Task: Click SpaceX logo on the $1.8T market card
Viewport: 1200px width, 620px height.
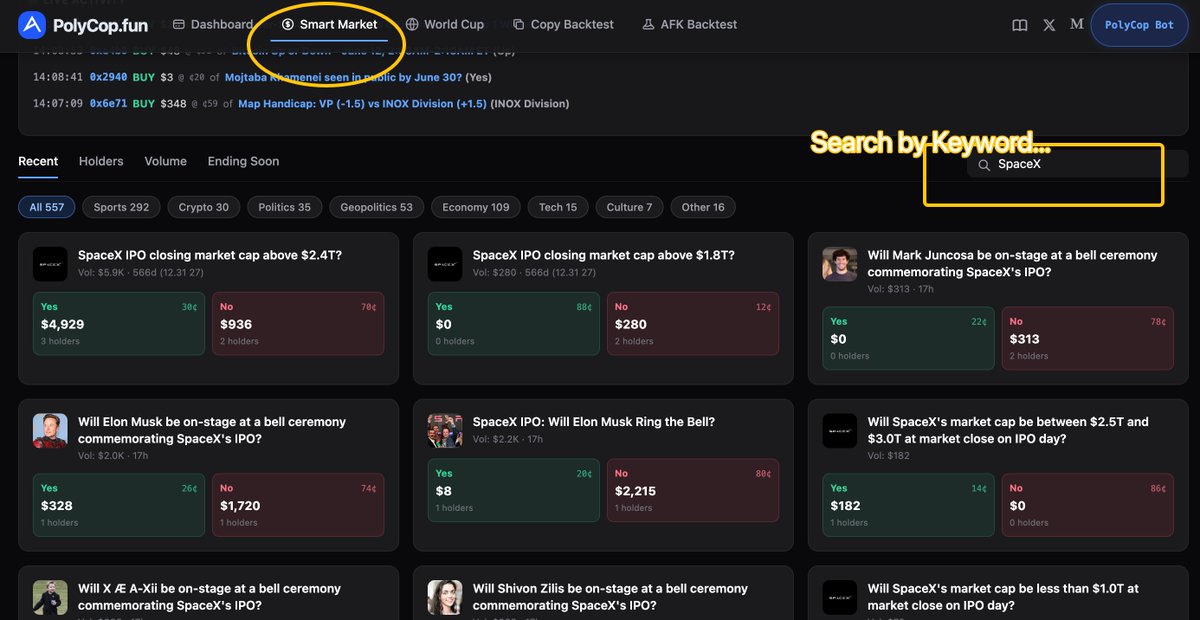Action: [445, 264]
